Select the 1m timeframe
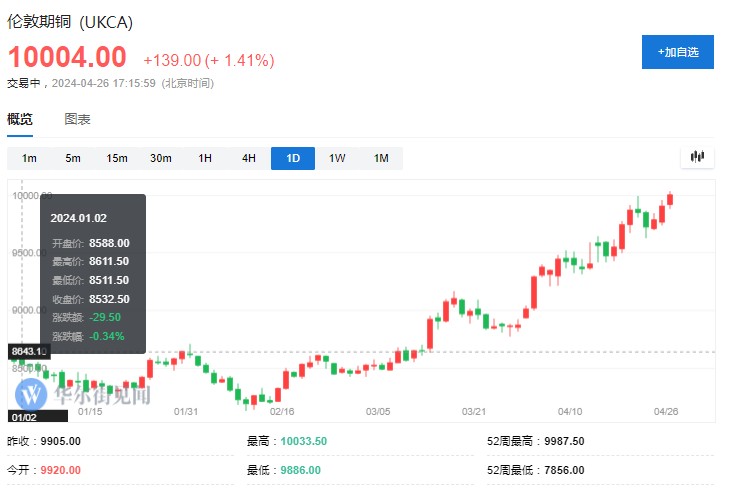729x493 pixels. click(29, 158)
